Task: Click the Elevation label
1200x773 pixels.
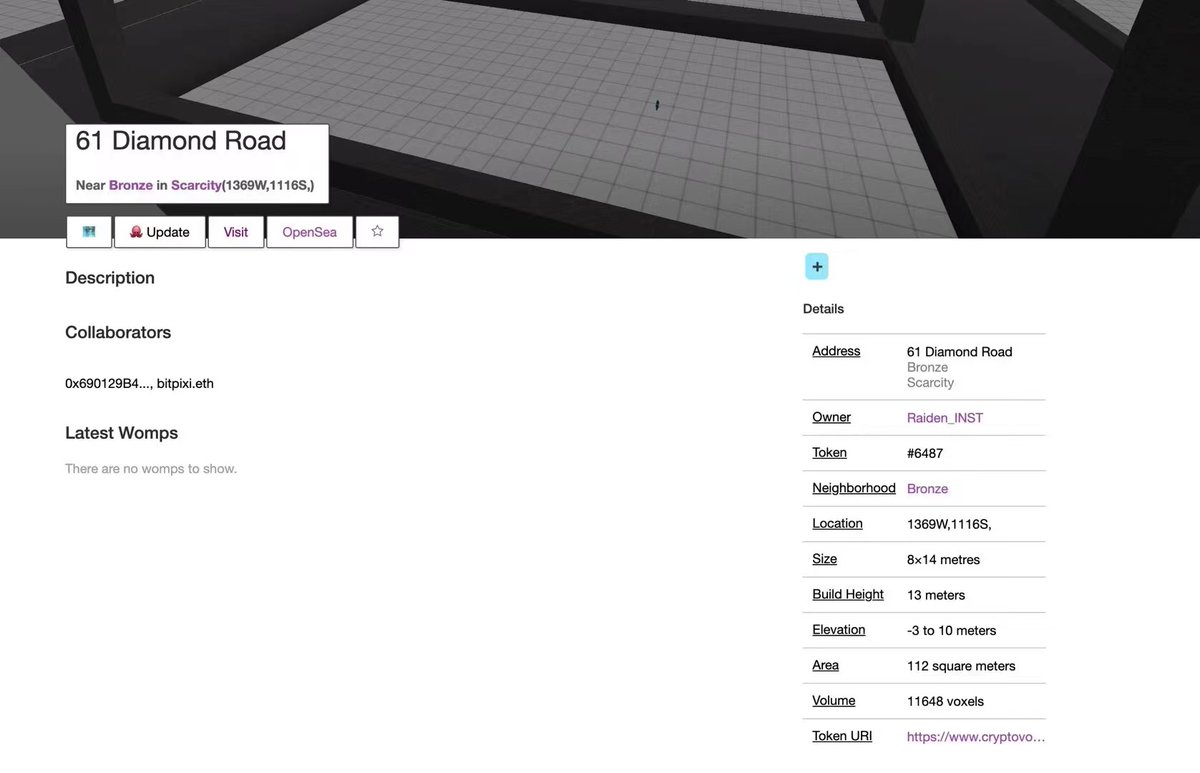Action: click(839, 630)
